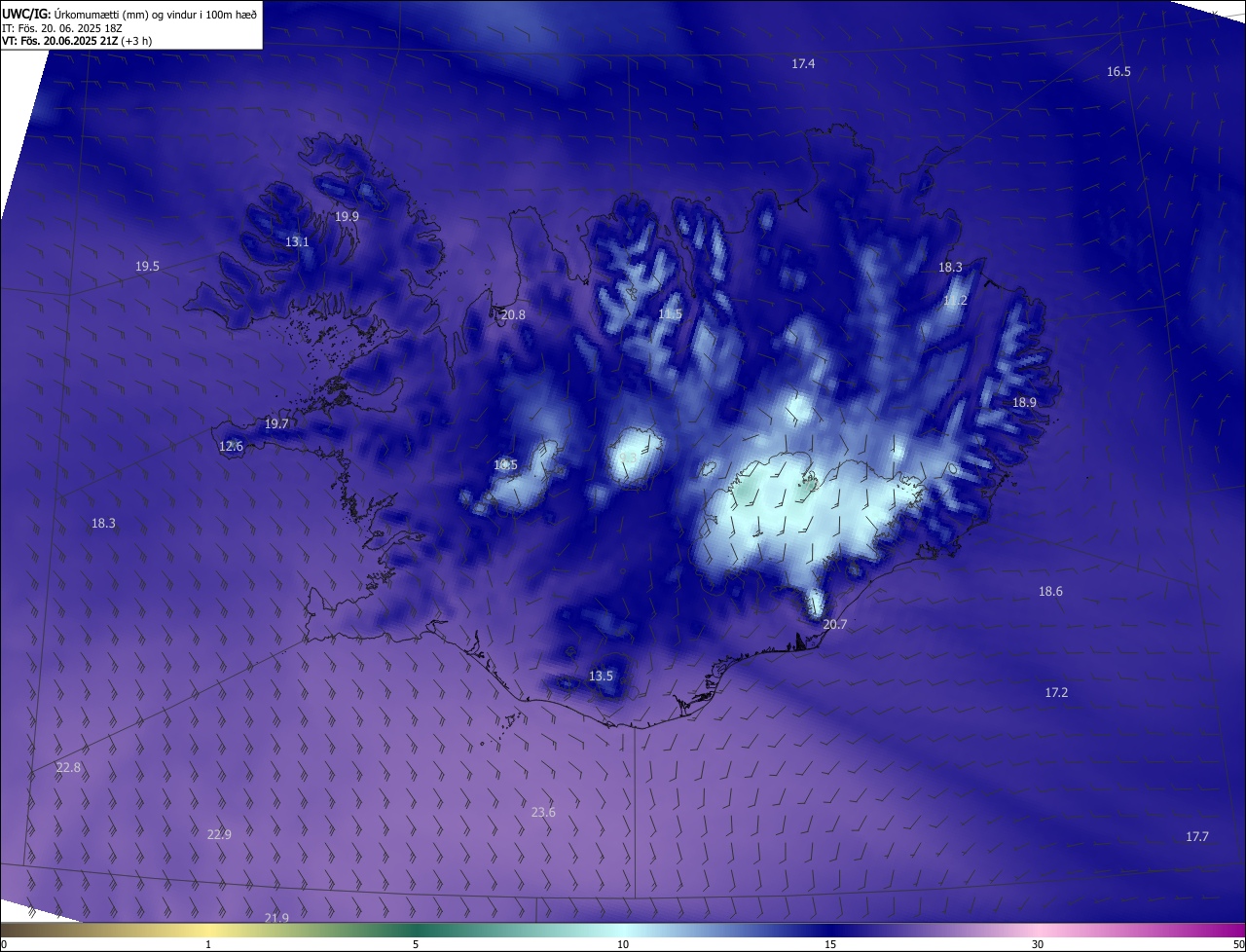Click the color scale tick labeled 5
This screenshot has width=1246, height=952.
point(416,944)
